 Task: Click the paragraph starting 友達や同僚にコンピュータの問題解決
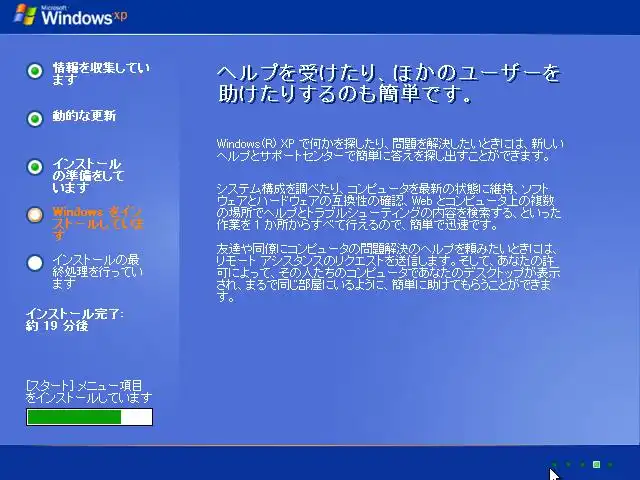coord(388,272)
